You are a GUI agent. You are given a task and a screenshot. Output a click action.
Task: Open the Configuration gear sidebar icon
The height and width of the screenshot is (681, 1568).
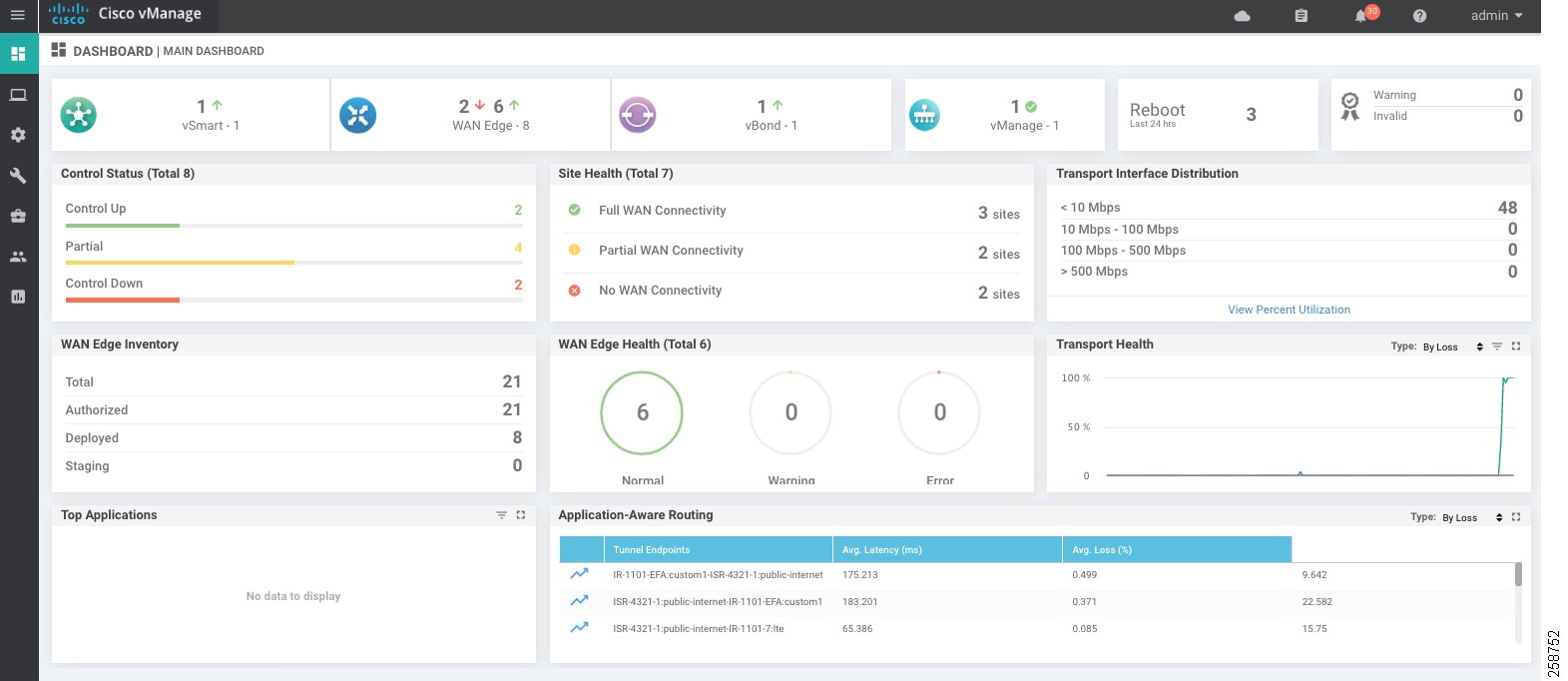coord(18,135)
